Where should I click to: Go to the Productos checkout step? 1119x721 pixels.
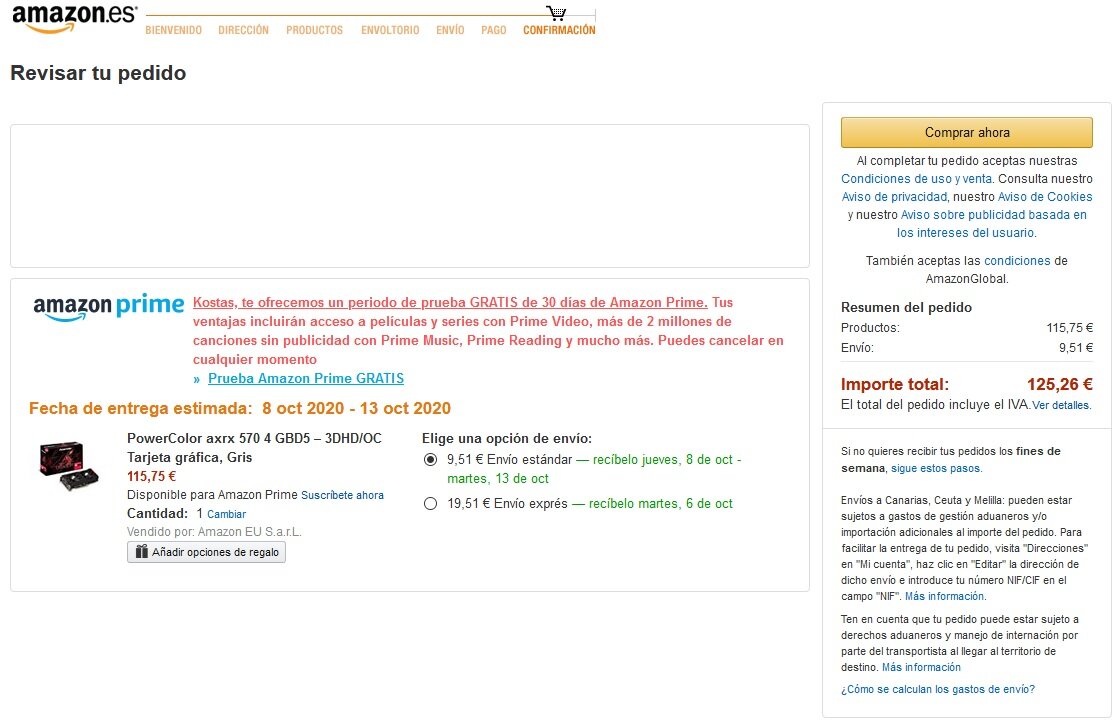[315, 30]
